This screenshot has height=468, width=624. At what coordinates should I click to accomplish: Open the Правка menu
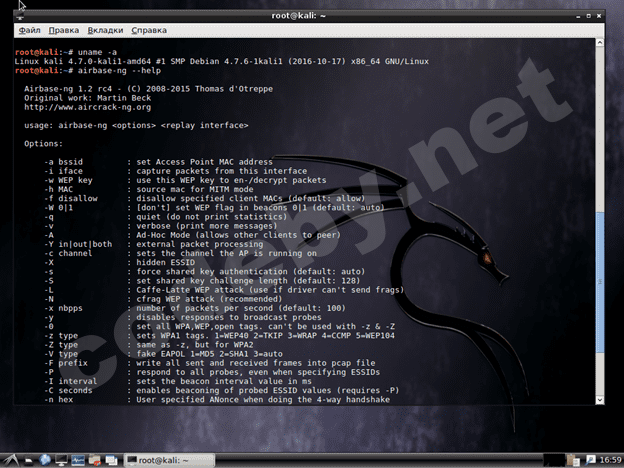64,30
